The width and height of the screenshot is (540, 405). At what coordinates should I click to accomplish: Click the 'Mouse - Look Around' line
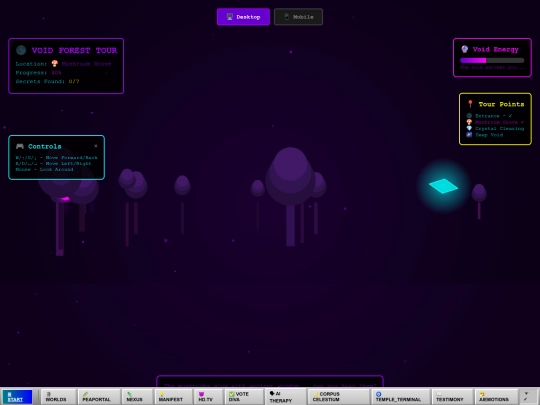tap(44, 169)
